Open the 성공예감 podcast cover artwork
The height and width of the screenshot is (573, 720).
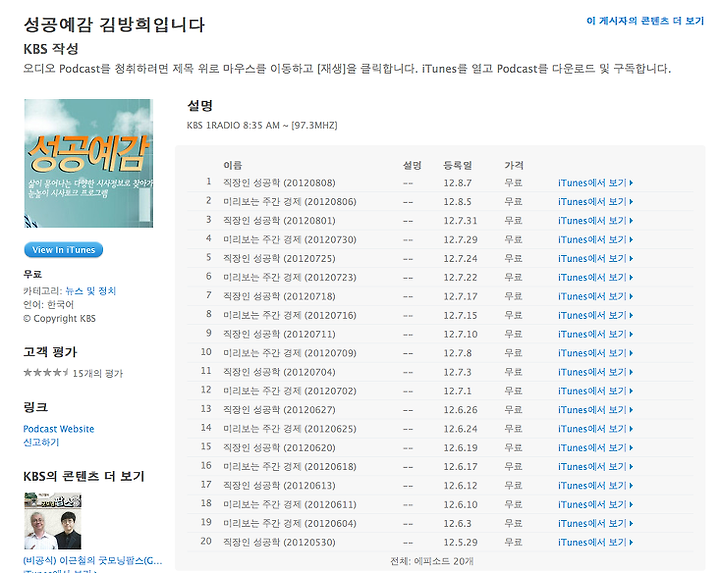89,163
